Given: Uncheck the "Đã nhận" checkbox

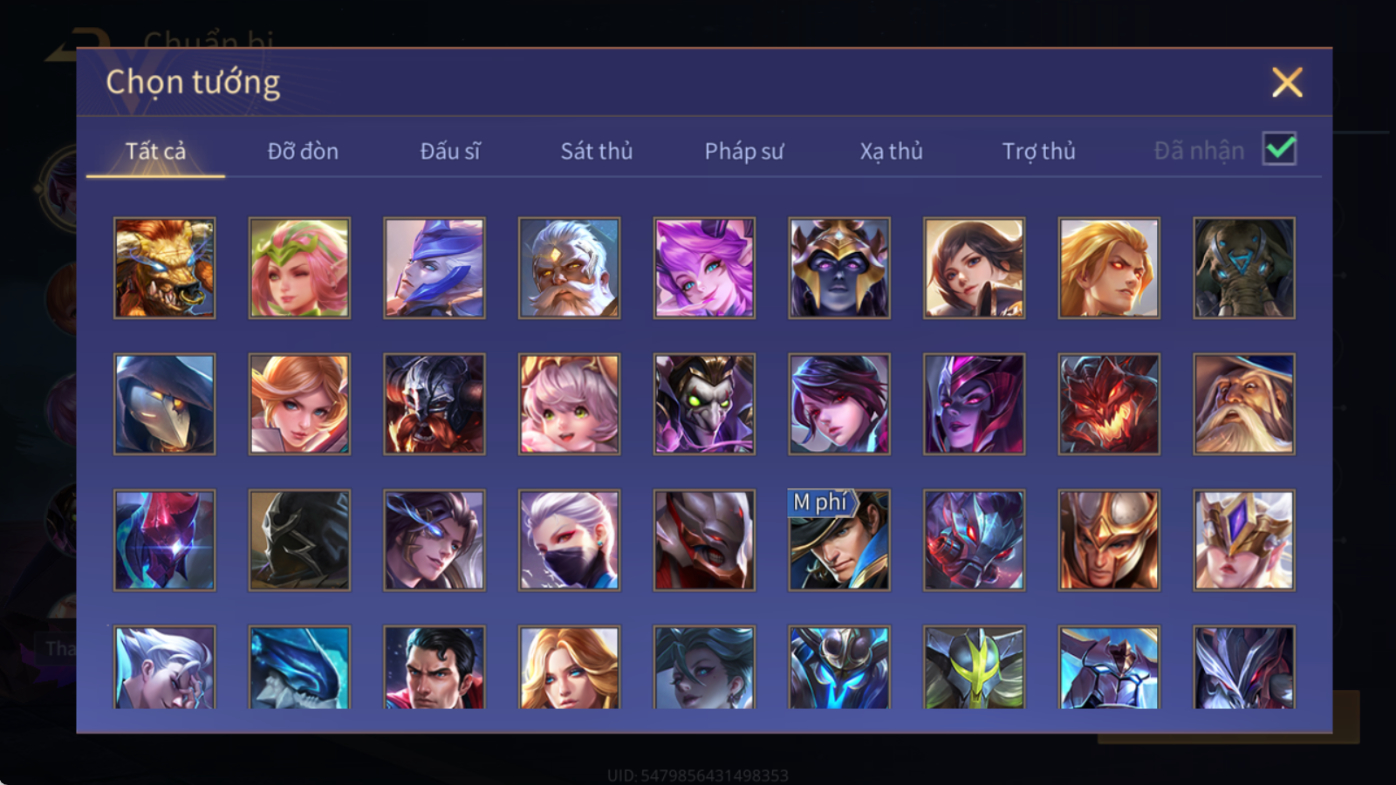Looking at the screenshot, I should click(1280, 149).
